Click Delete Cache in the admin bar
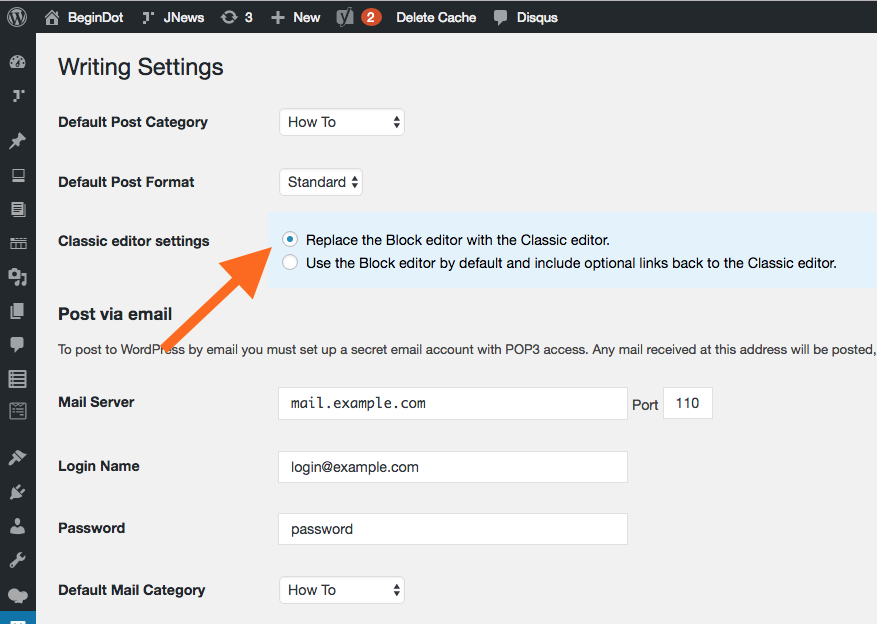The image size is (877, 624). [x=436, y=17]
